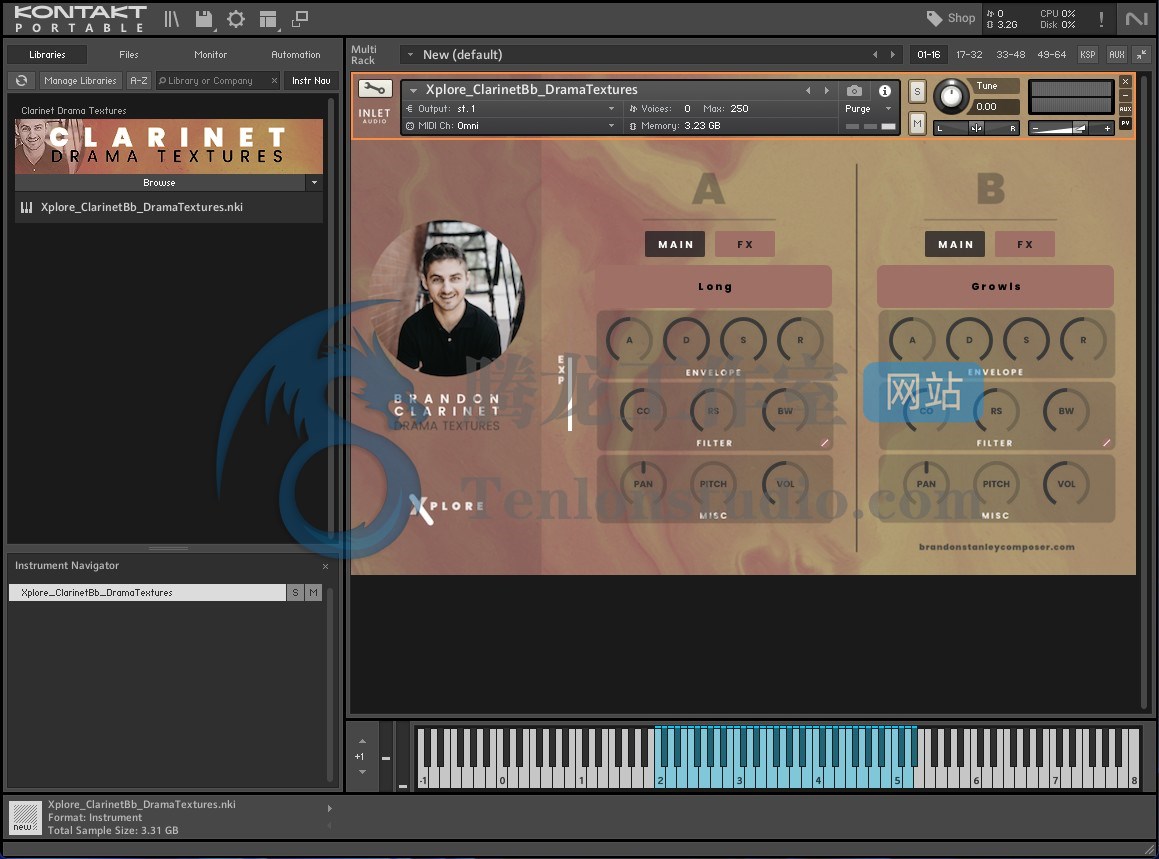Image resolution: width=1159 pixels, height=859 pixels.
Task: Click the exclamation panic button
Action: pyautogui.click(x=1101, y=18)
